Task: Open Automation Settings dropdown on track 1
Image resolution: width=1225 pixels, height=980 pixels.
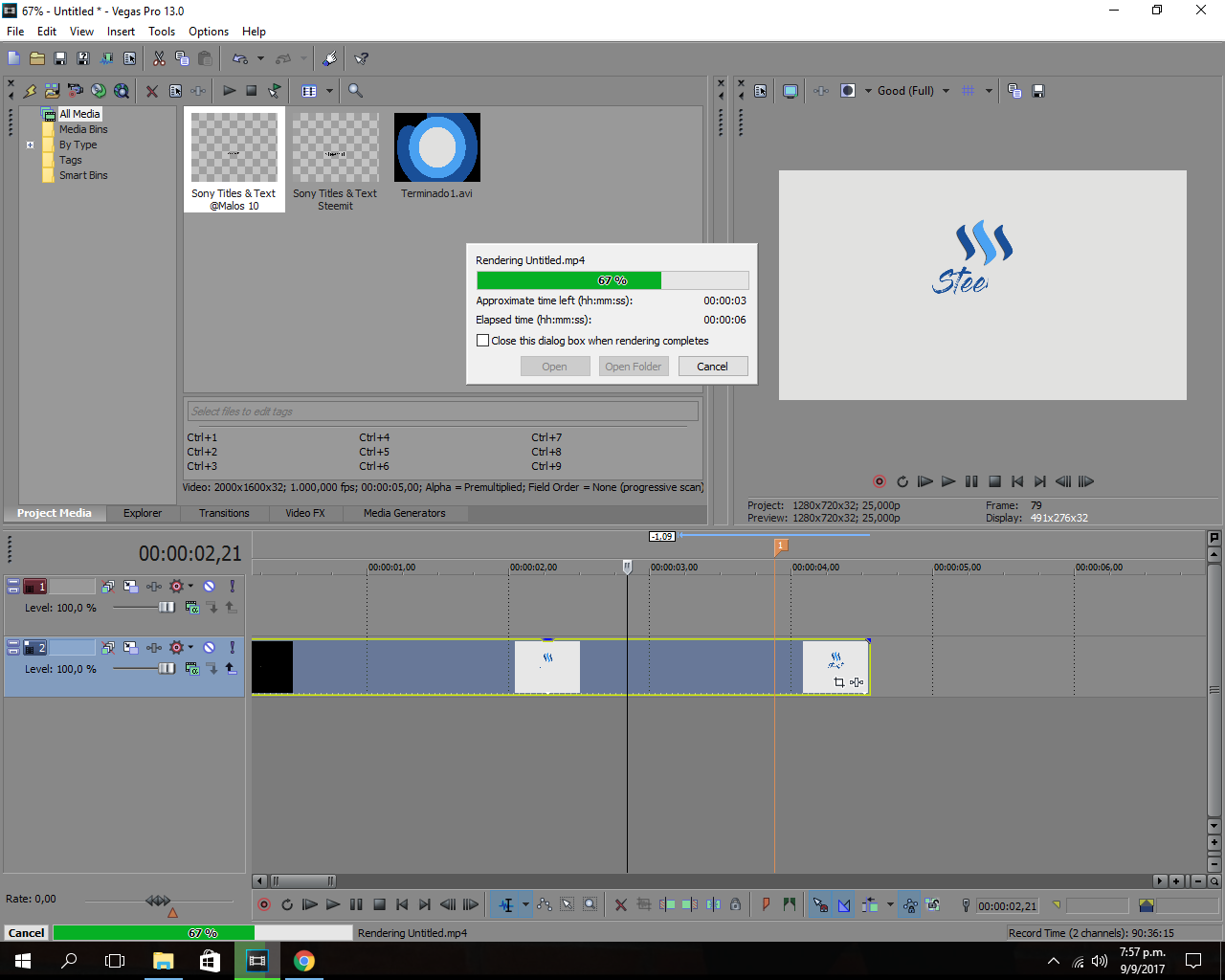Action: click(190, 587)
